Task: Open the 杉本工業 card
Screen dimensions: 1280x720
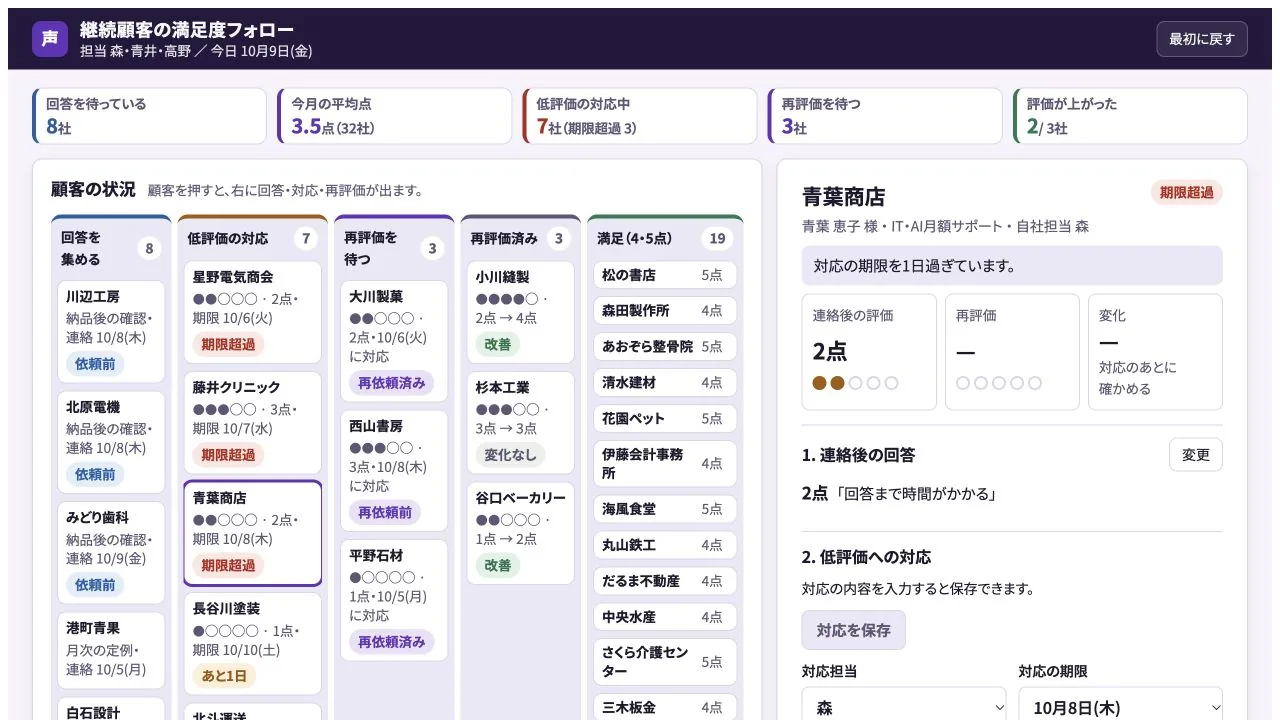Action: tap(521, 423)
